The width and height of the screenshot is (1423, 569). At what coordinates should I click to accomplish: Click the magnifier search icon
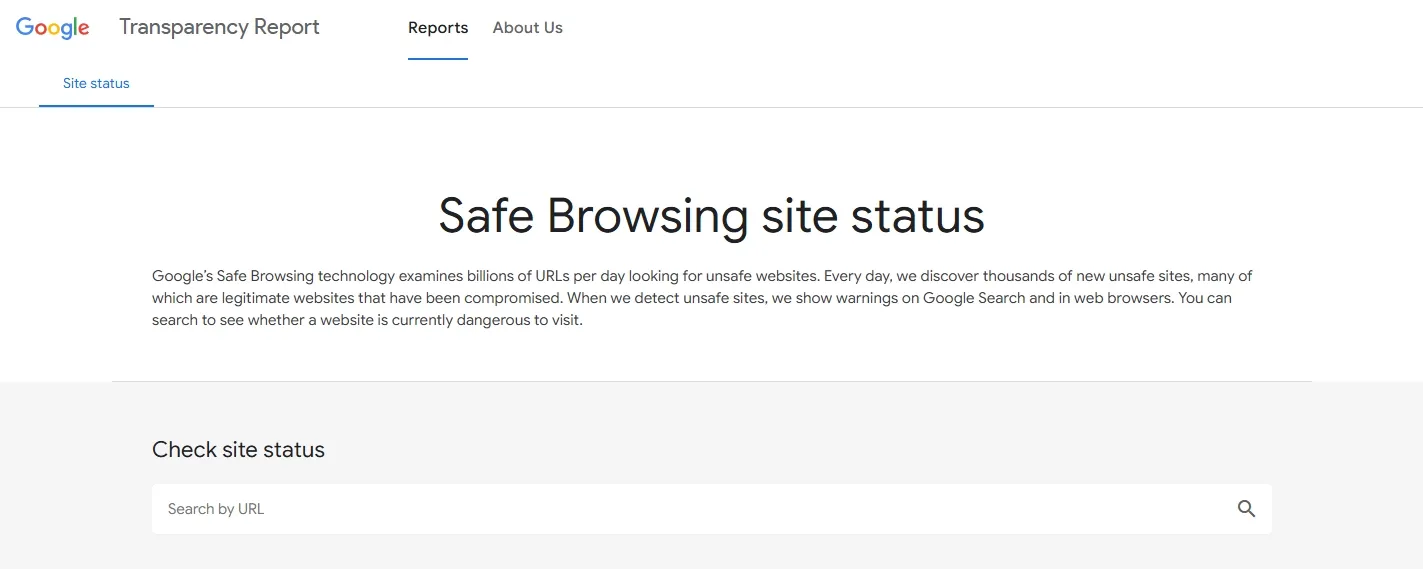point(1246,509)
